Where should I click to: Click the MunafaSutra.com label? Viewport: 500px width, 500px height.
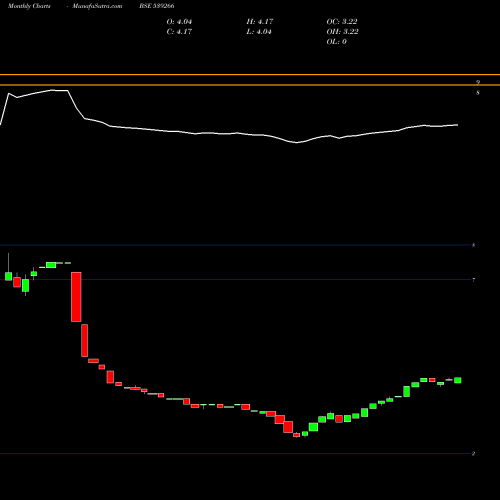click(97, 6)
